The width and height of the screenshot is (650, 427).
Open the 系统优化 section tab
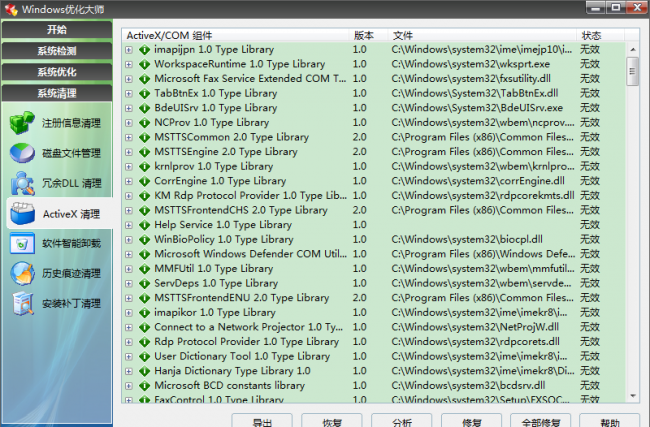tap(57, 72)
